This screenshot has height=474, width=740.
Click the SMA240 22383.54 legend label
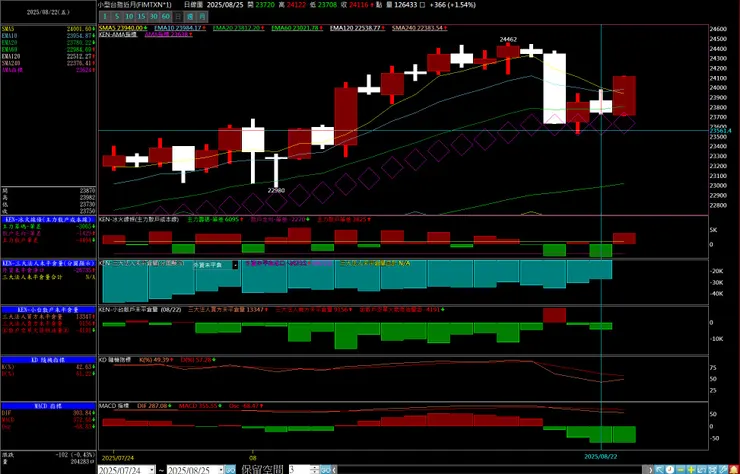420,28
